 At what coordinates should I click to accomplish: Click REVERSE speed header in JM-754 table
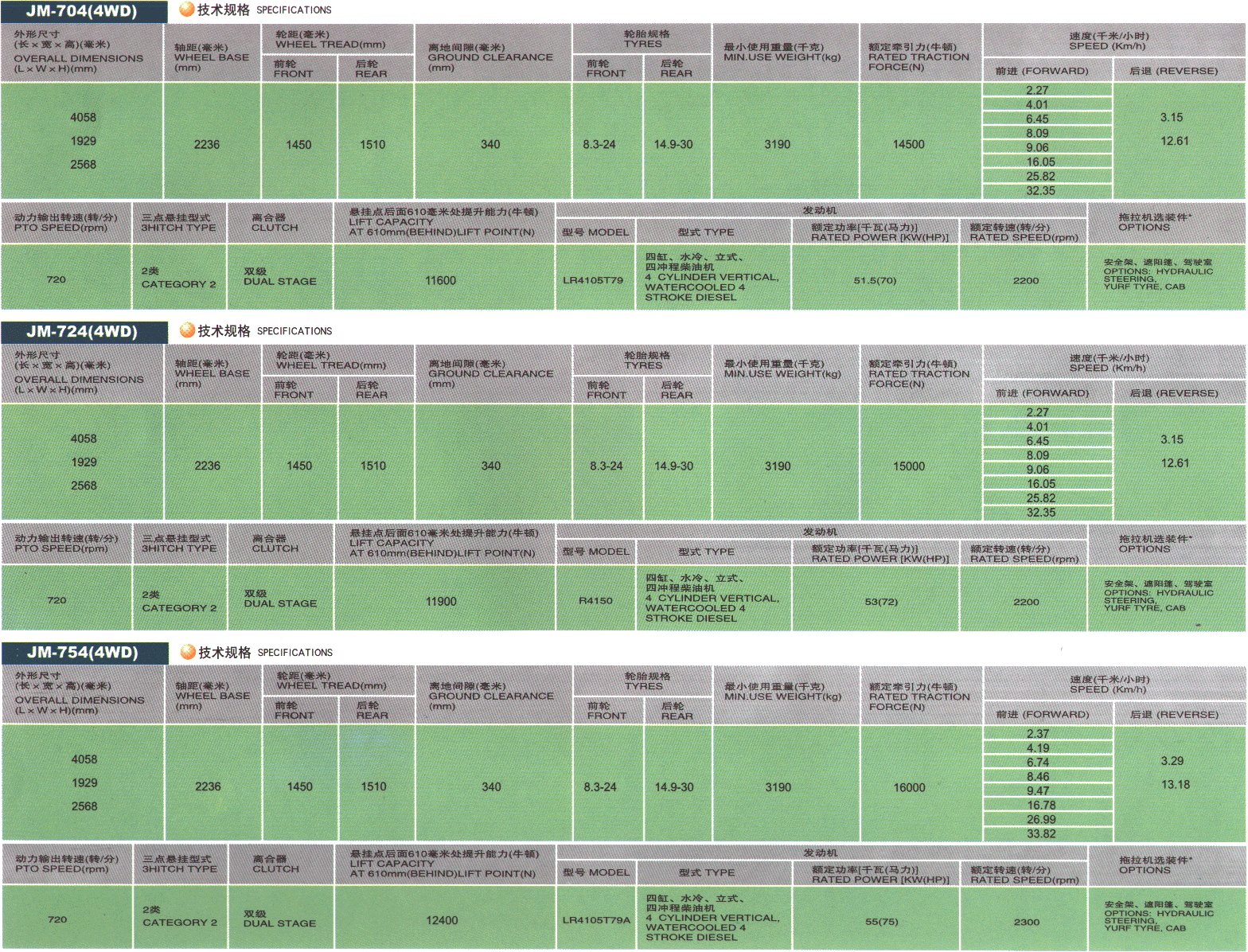(1174, 715)
